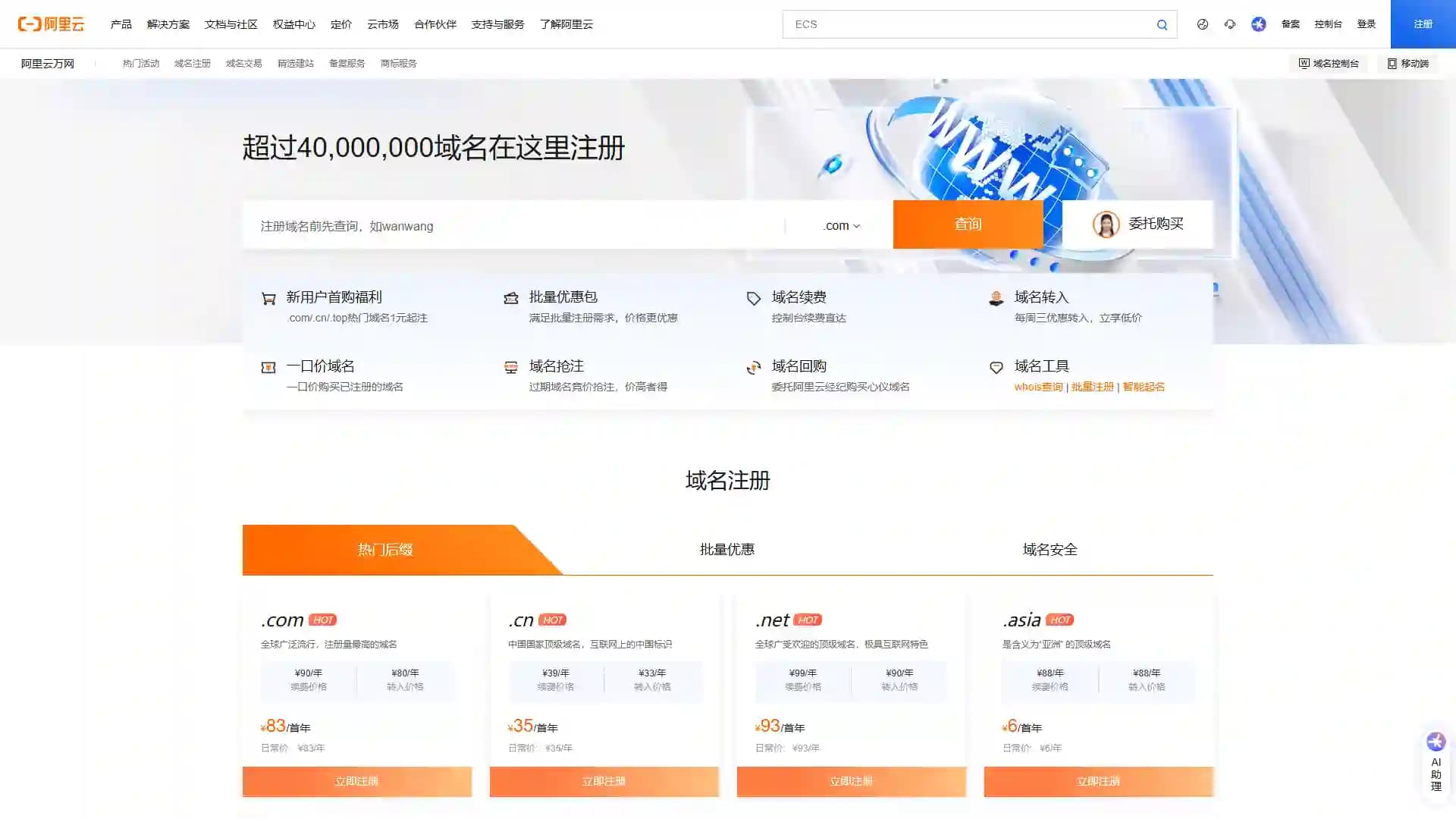
Task: Click the 域名抢注 icon
Action: (x=511, y=368)
